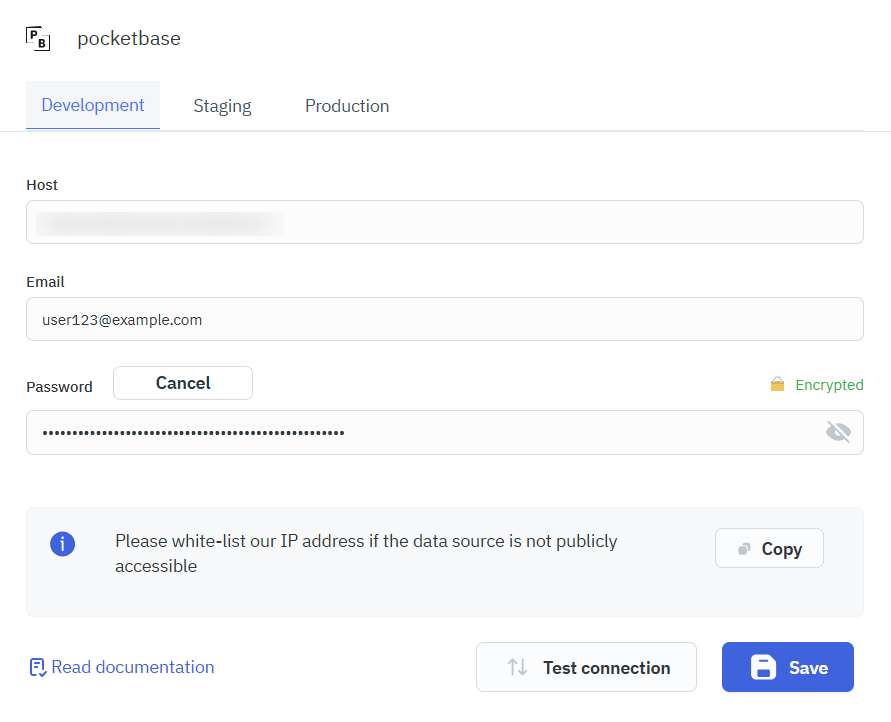This screenshot has height=722, width=891.
Task: Click inside the Email input field
Action: pos(445,319)
